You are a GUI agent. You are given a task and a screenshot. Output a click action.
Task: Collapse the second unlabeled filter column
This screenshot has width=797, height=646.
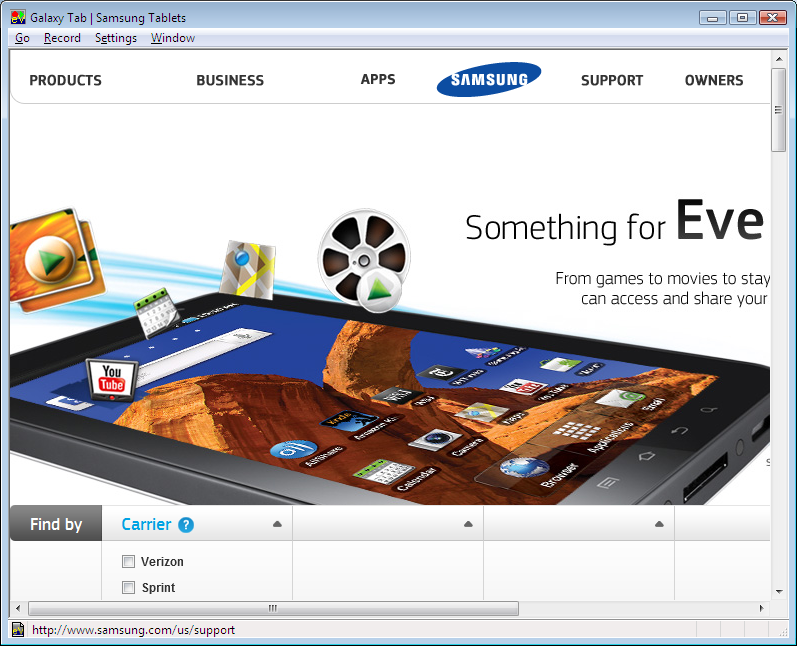click(468, 524)
